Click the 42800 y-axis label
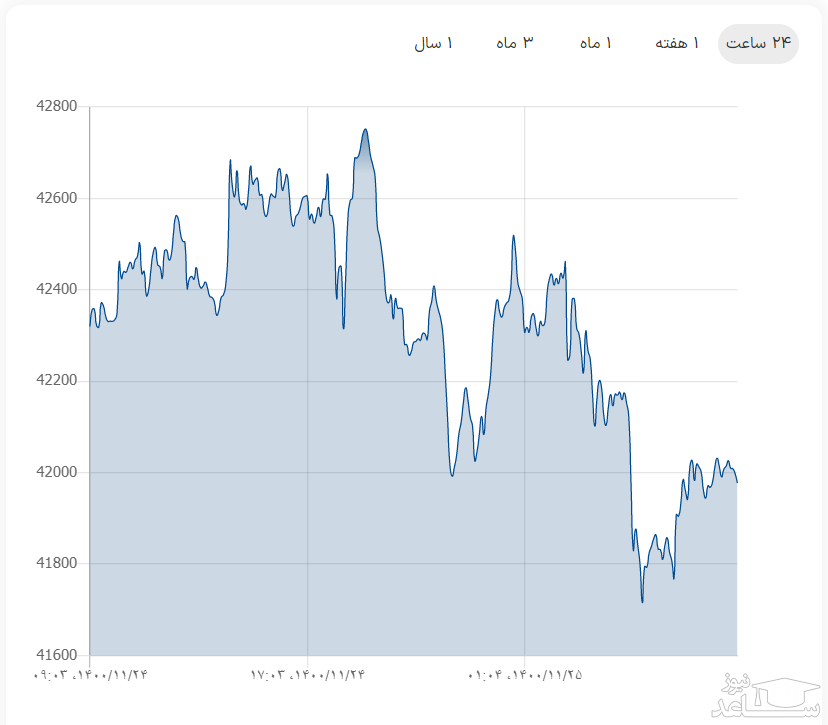Screen dimensions: 828x725 pyautogui.click(x=56, y=107)
